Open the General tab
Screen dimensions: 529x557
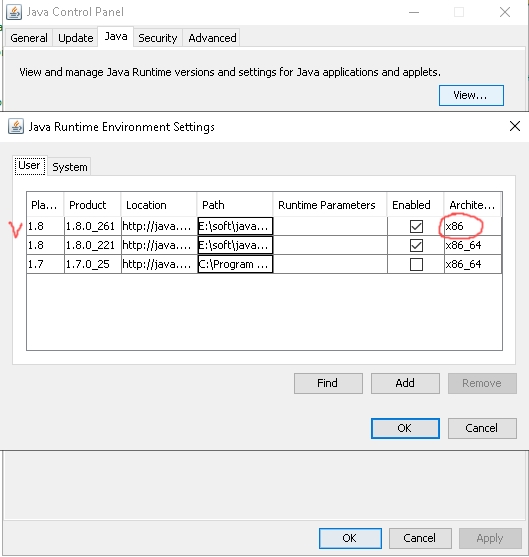[29, 38]
